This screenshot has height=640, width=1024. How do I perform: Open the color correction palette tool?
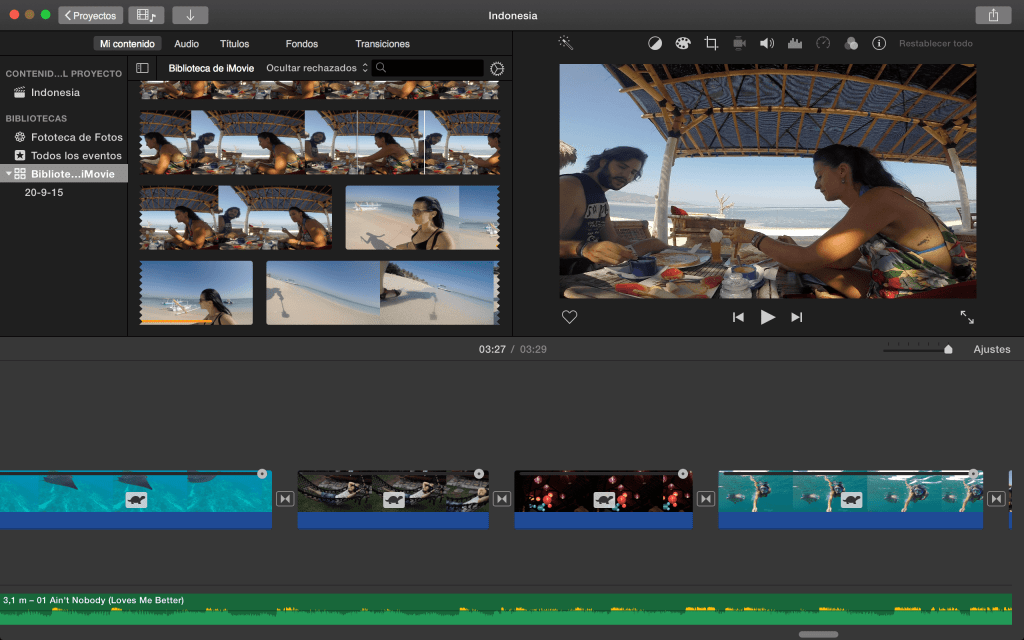click(x=682, y=44)
